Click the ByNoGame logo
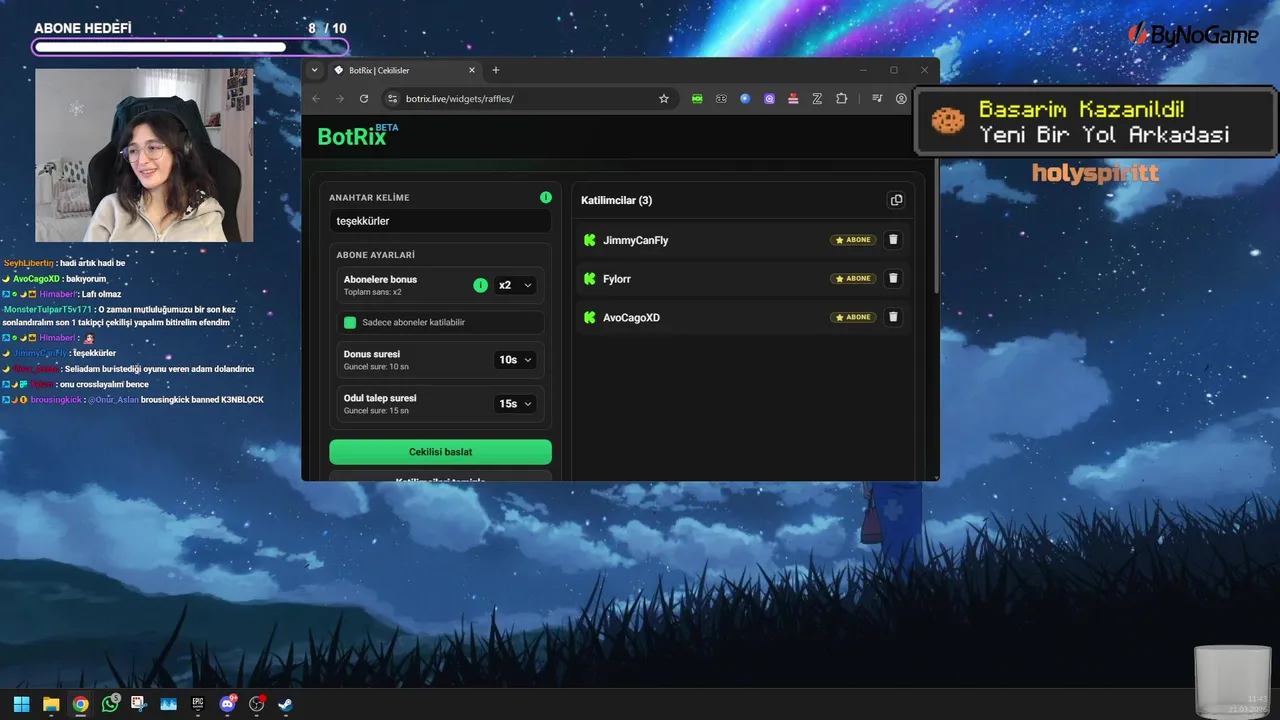 coord(1193,34)
